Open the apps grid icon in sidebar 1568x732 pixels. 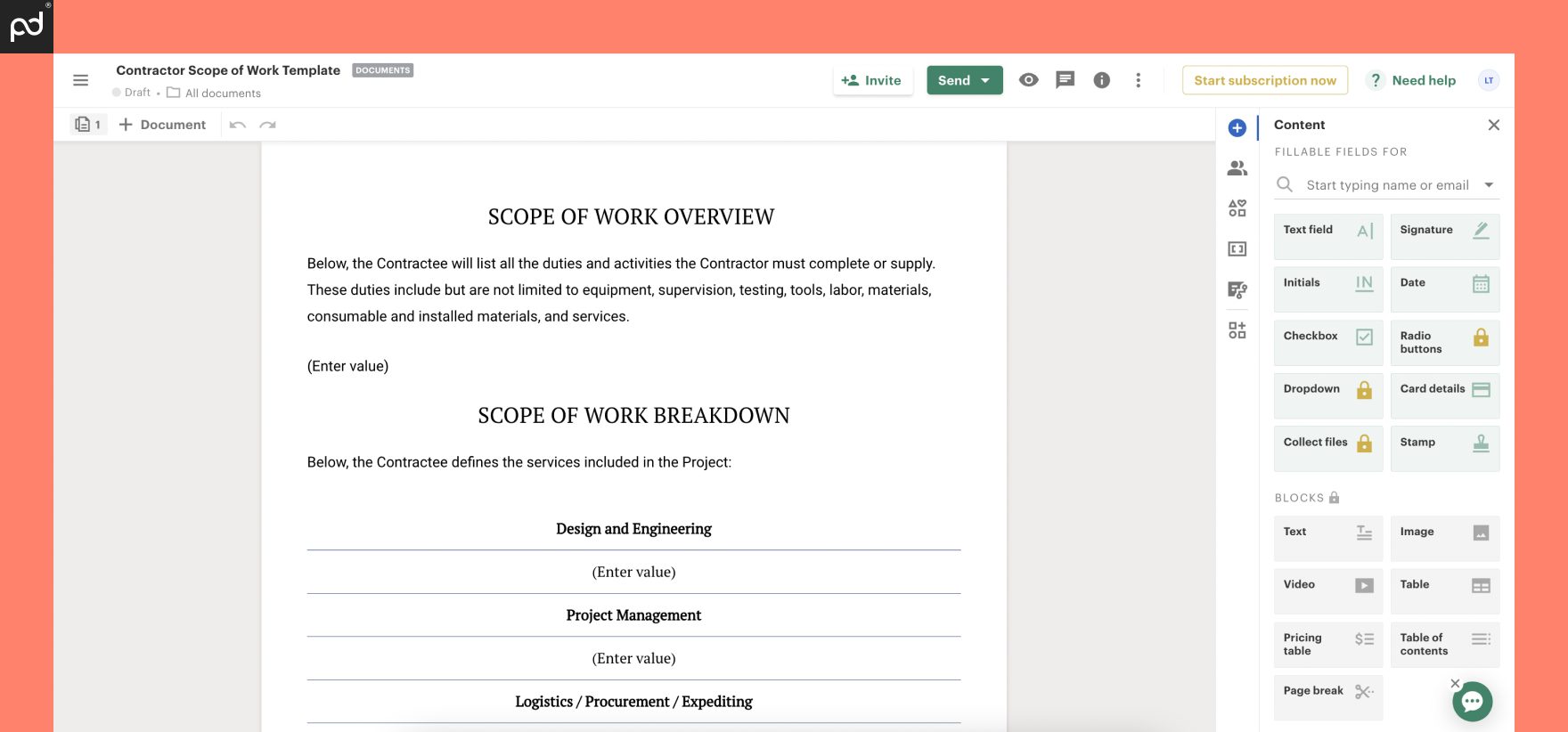[1237, 330]
